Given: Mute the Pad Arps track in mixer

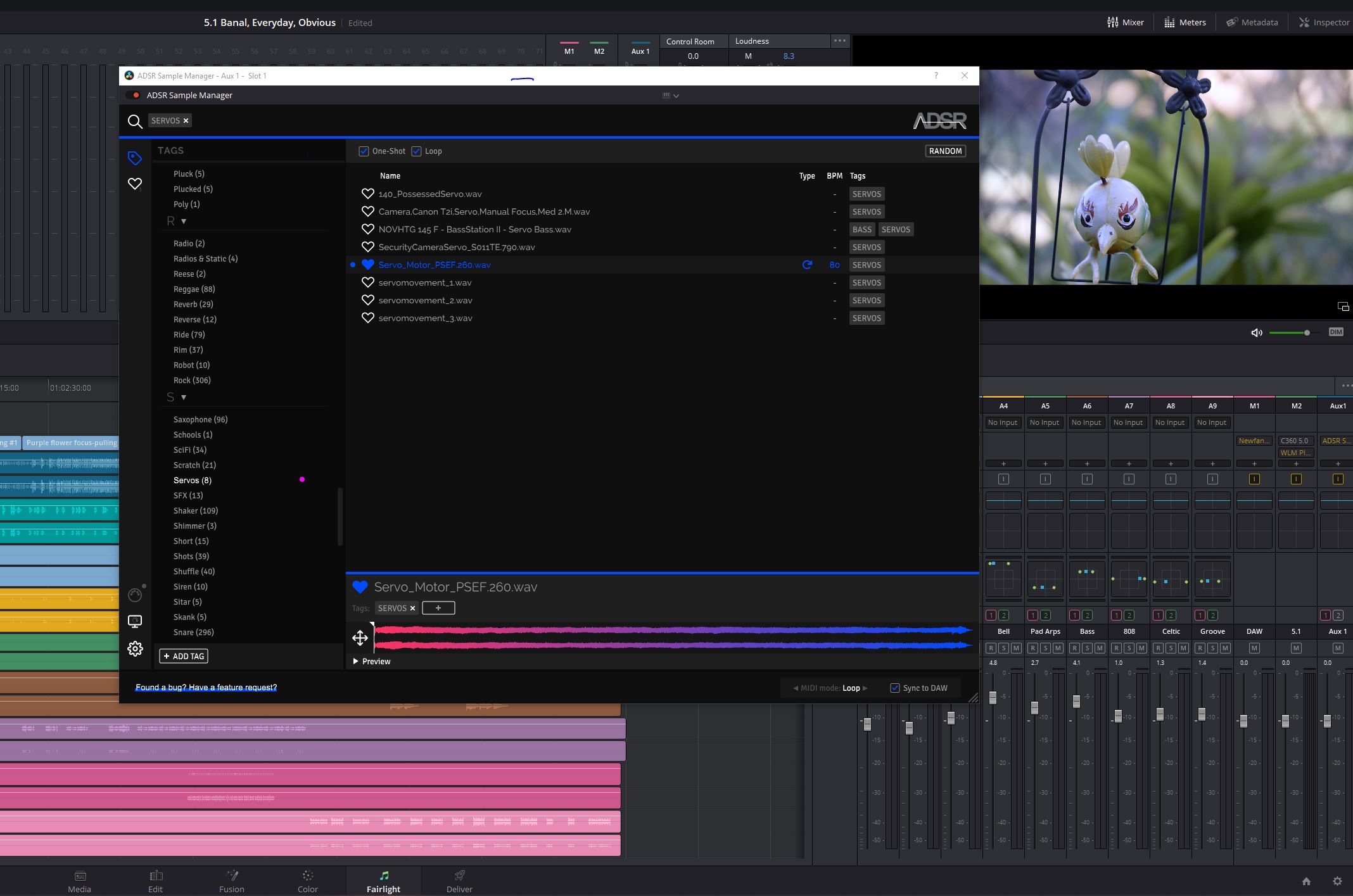Looking at the screenshot, I should click(x=1058, y=648).
